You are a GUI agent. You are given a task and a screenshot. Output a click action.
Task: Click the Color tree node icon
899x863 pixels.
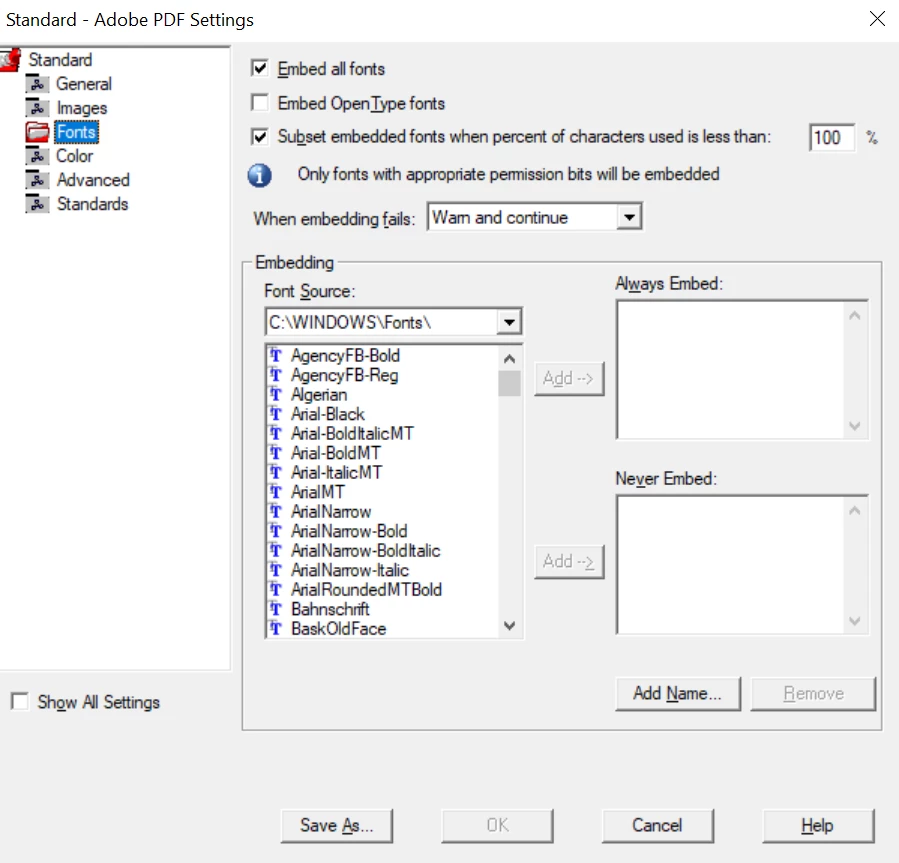[x=37, y=156]
